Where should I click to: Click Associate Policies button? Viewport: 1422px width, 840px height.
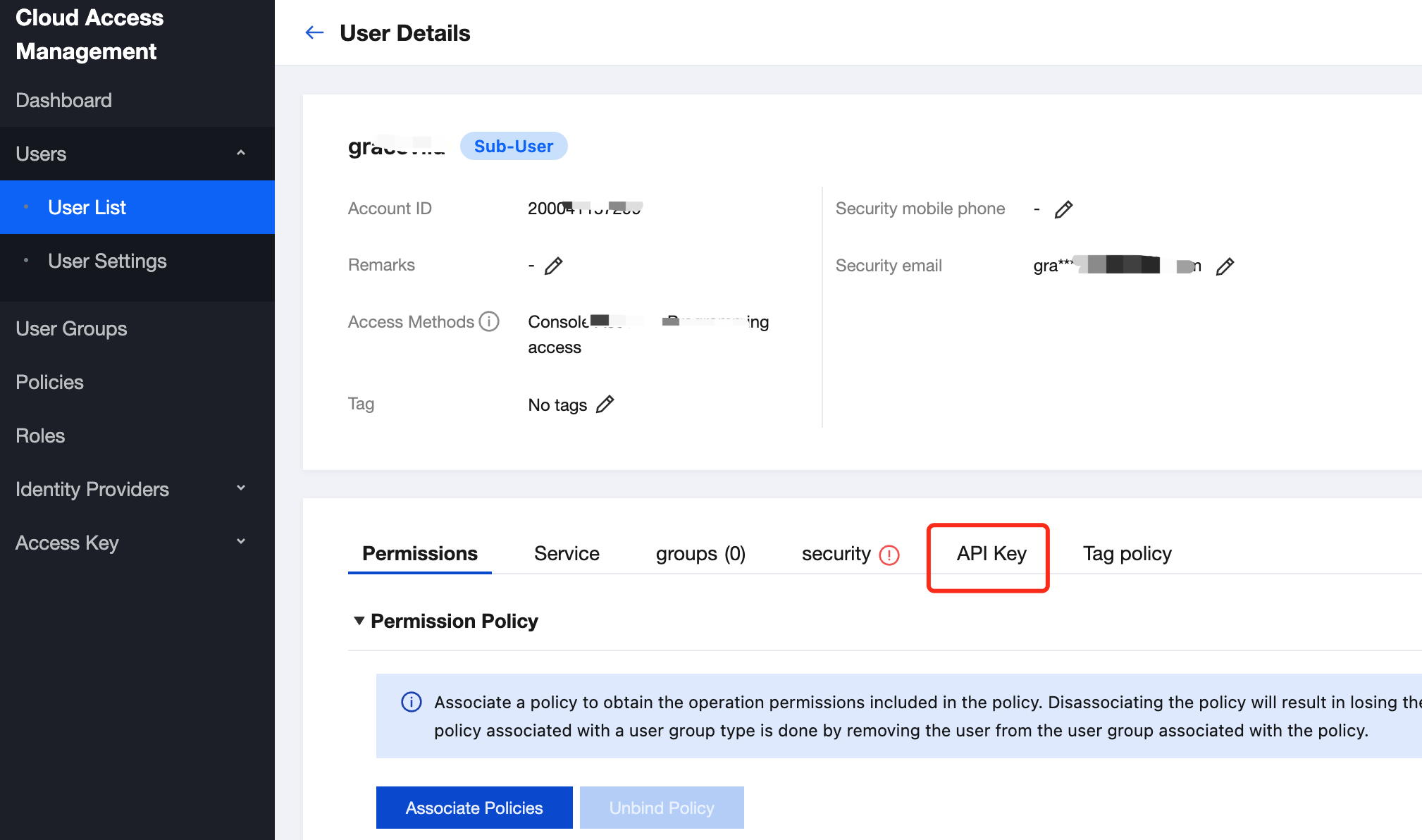pos(474,808)
